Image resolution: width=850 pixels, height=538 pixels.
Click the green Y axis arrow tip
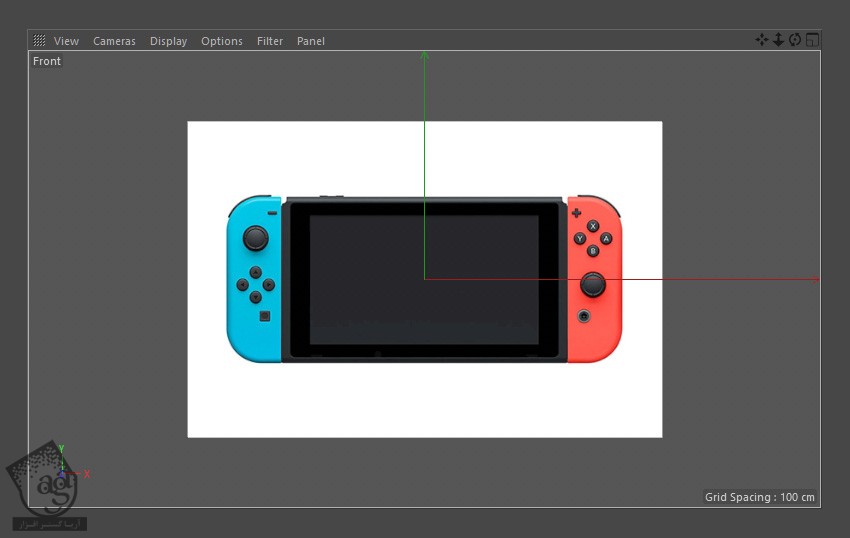(x=424, y=55)
